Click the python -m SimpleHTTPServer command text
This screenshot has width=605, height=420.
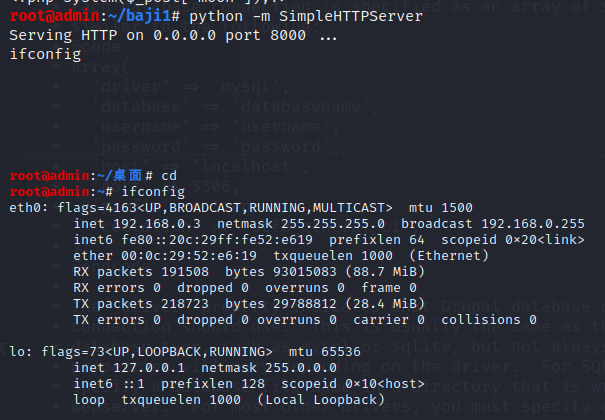[x=306, y=16]
